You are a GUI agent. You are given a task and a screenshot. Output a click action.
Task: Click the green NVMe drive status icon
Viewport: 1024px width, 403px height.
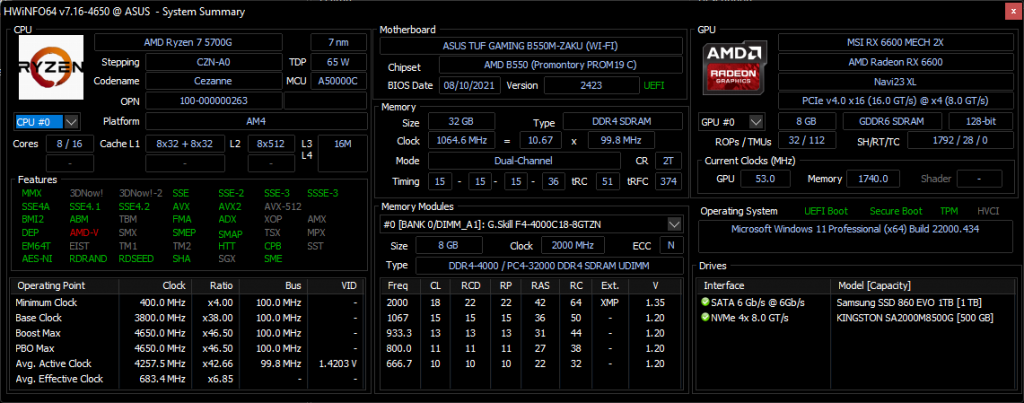[x=705, y=317]
